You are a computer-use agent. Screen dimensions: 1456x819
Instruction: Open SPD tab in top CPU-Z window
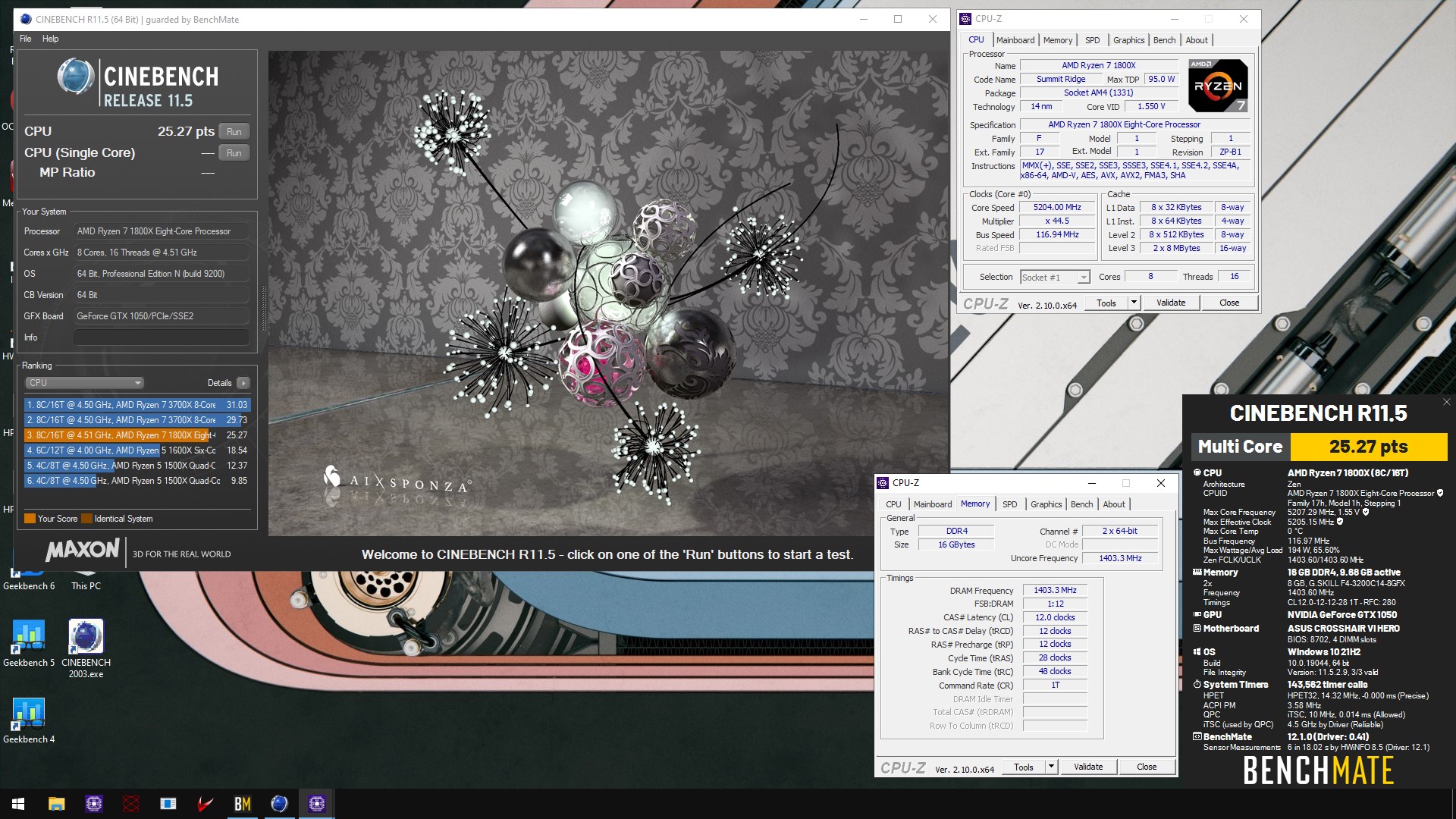(x=1092, y=40)
